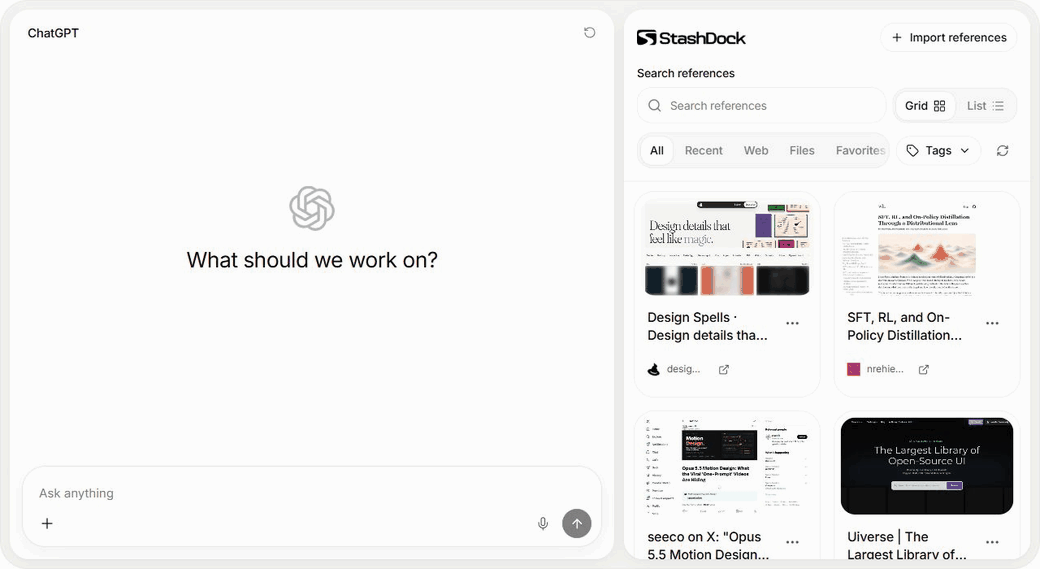
Task: Click the magnifier icon in search field
Action: (x=654, y=105)
